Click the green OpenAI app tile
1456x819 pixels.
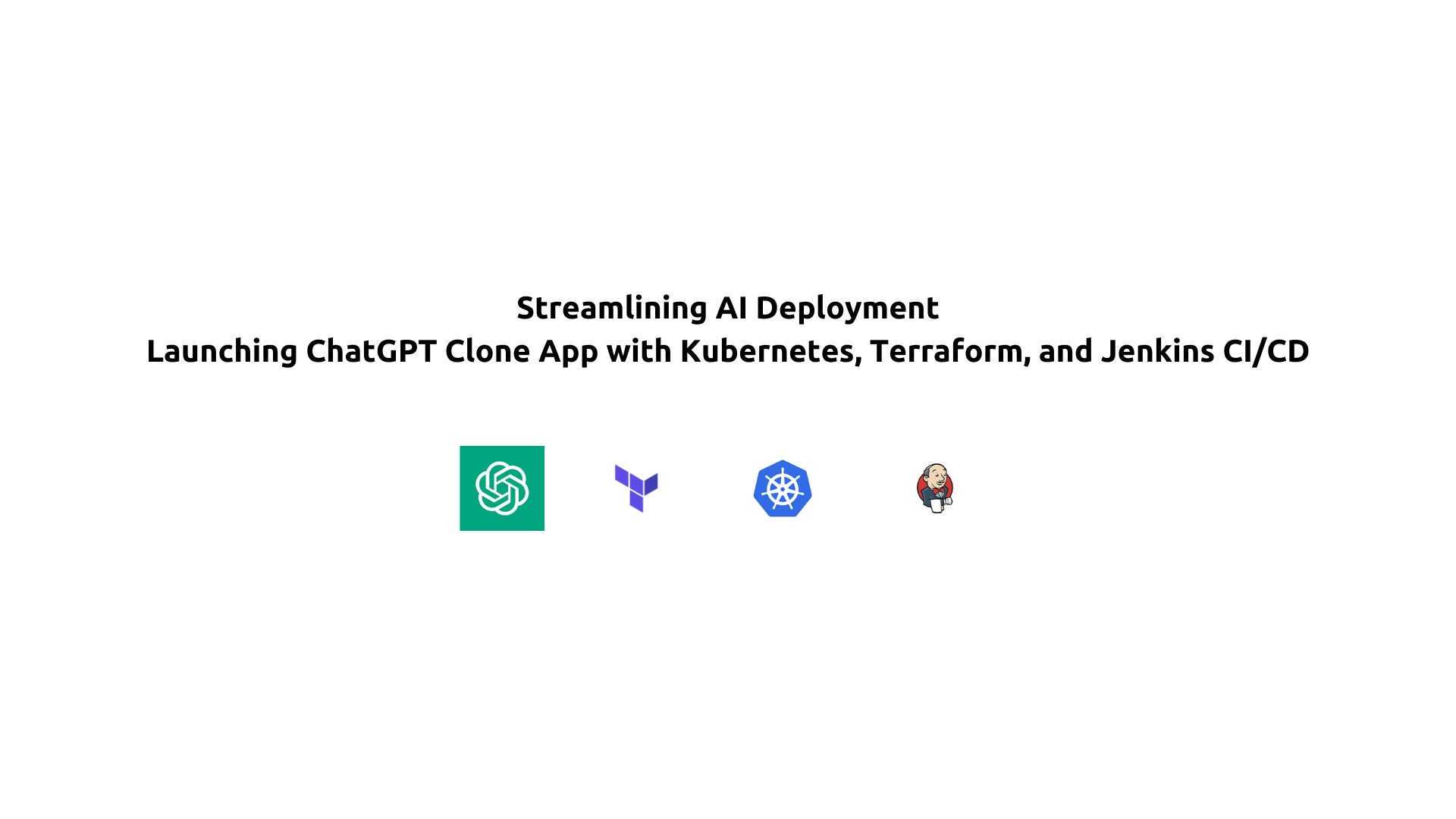pos(502,488)
